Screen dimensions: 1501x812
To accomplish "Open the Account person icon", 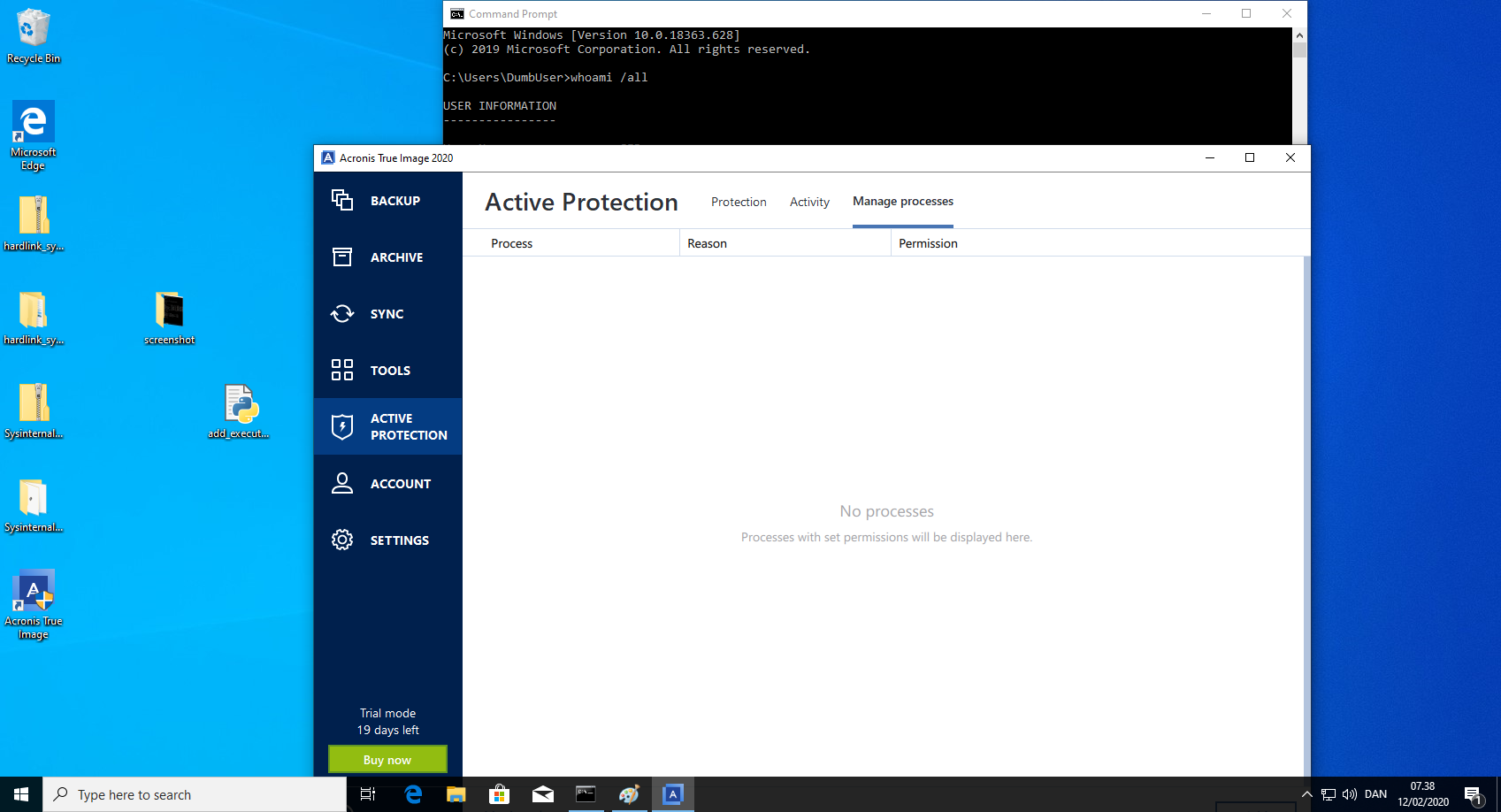I will click(342, 483).
